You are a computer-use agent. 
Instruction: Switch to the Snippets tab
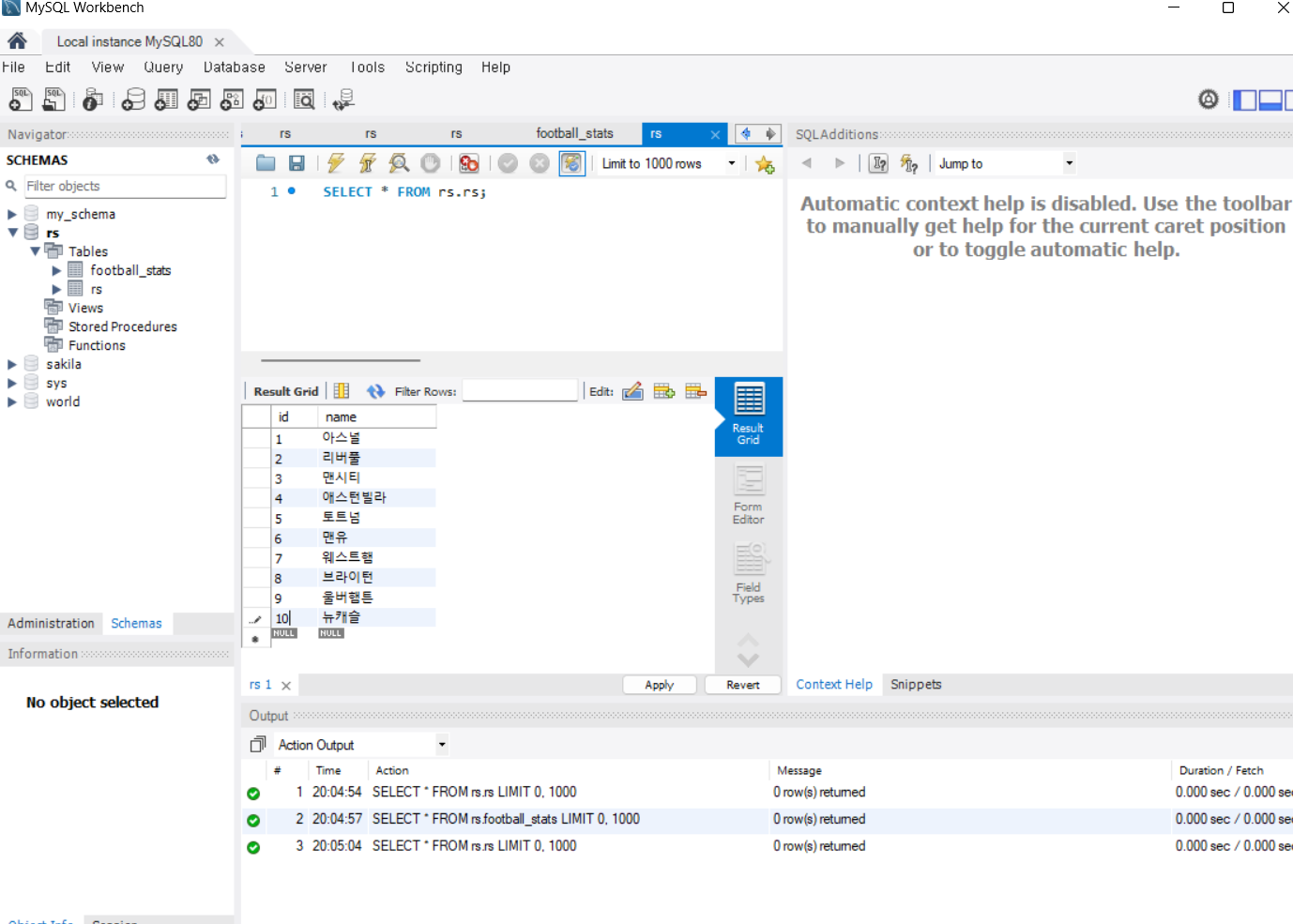tap(916, 684)
